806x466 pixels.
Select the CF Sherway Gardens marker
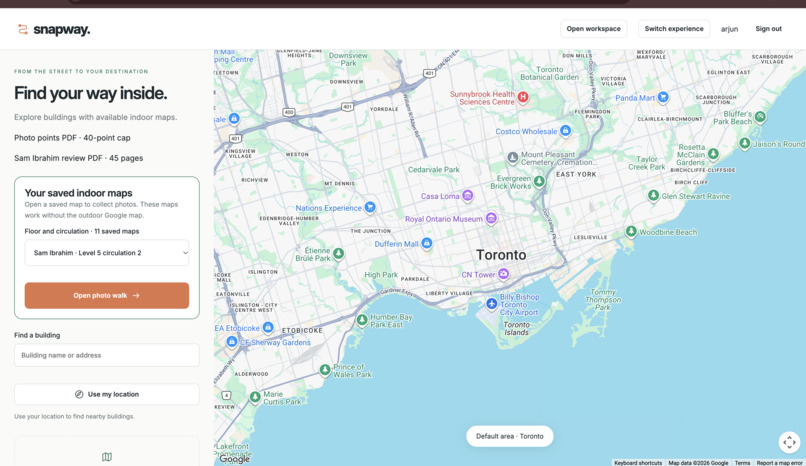click(232, 342)
